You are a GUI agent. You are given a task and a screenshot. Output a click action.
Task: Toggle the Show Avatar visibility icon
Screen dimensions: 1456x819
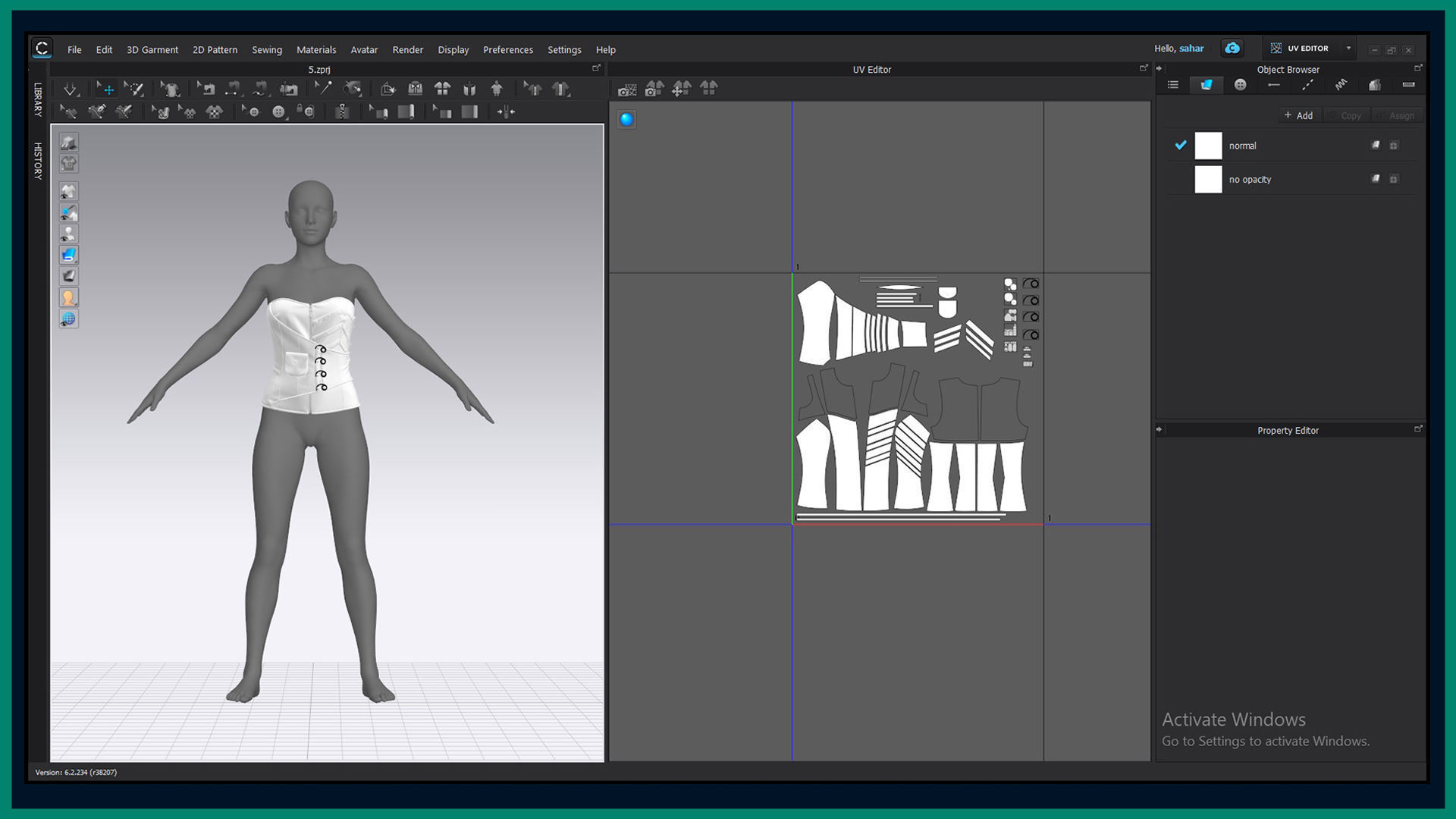click(68, 234)
